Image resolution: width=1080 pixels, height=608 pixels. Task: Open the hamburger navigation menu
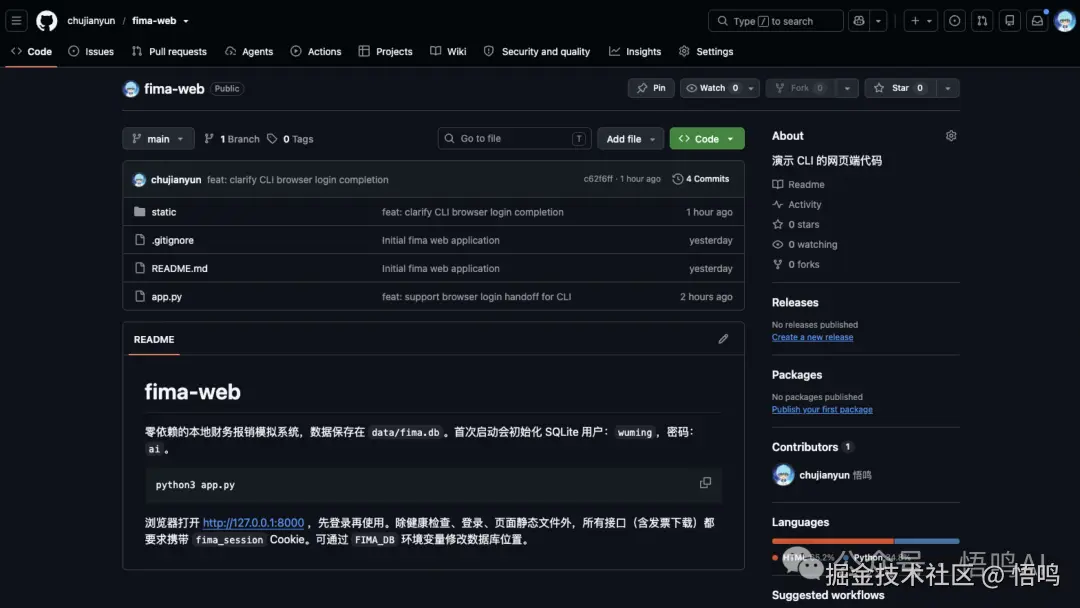pos(17,21)
